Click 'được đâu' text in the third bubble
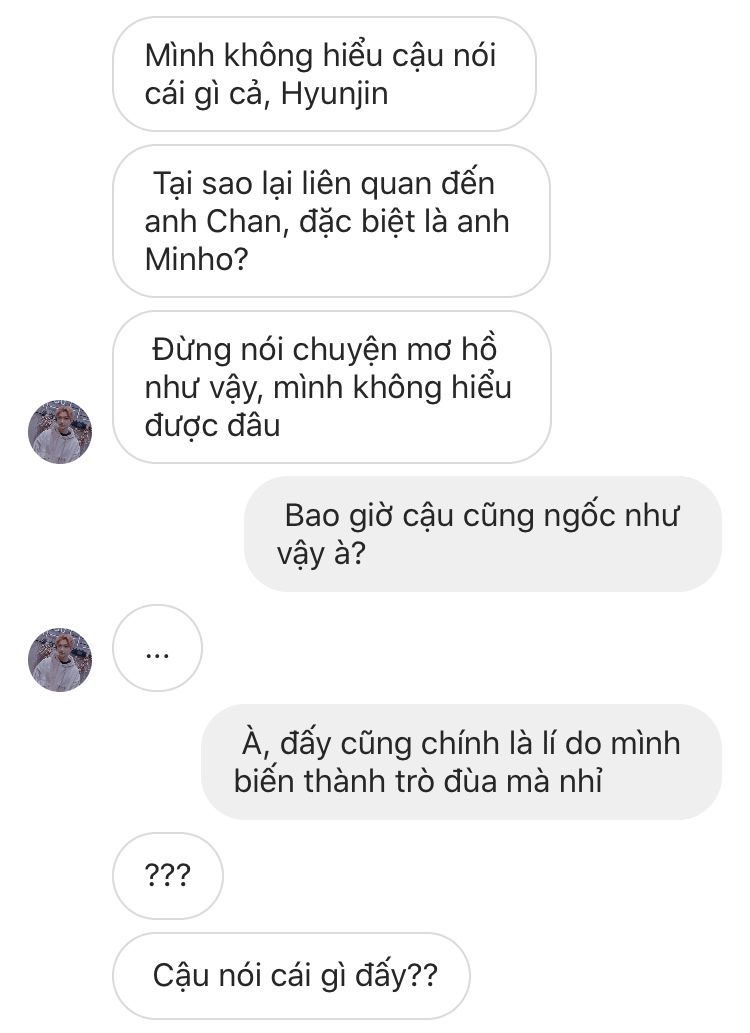This screenshot has width=750, height=1033. click(212, 425)
